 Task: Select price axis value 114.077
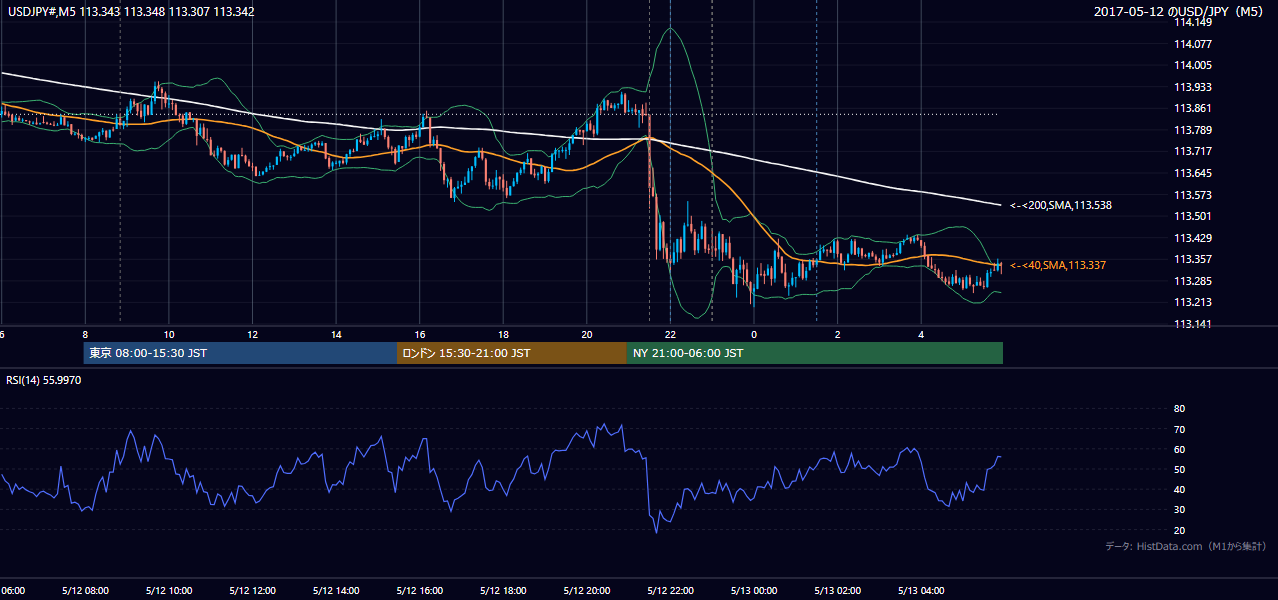coord(1192,44)
